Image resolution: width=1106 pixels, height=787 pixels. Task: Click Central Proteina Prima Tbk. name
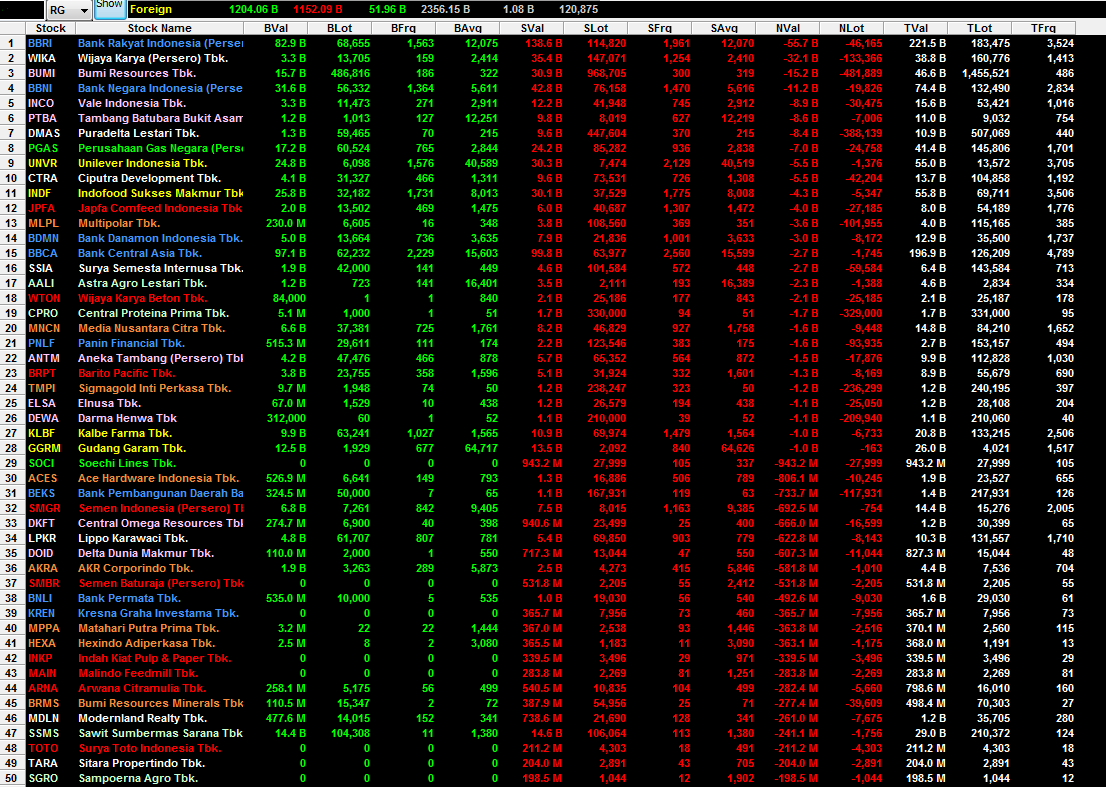point(153,313)
